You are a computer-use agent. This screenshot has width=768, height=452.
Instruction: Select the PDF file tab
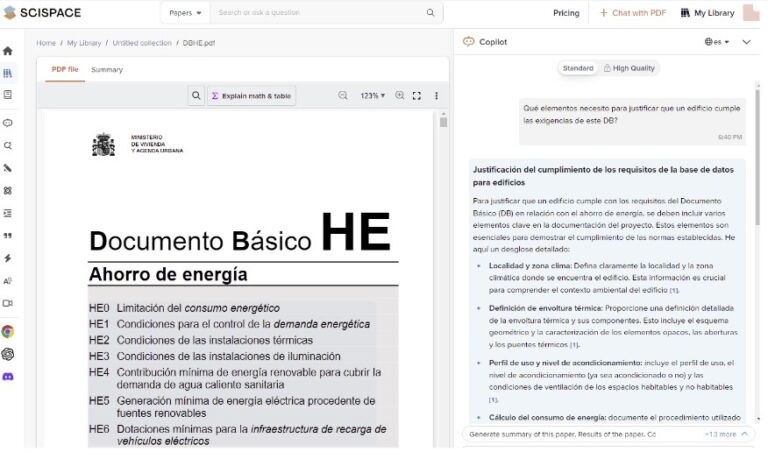point(65,70)
